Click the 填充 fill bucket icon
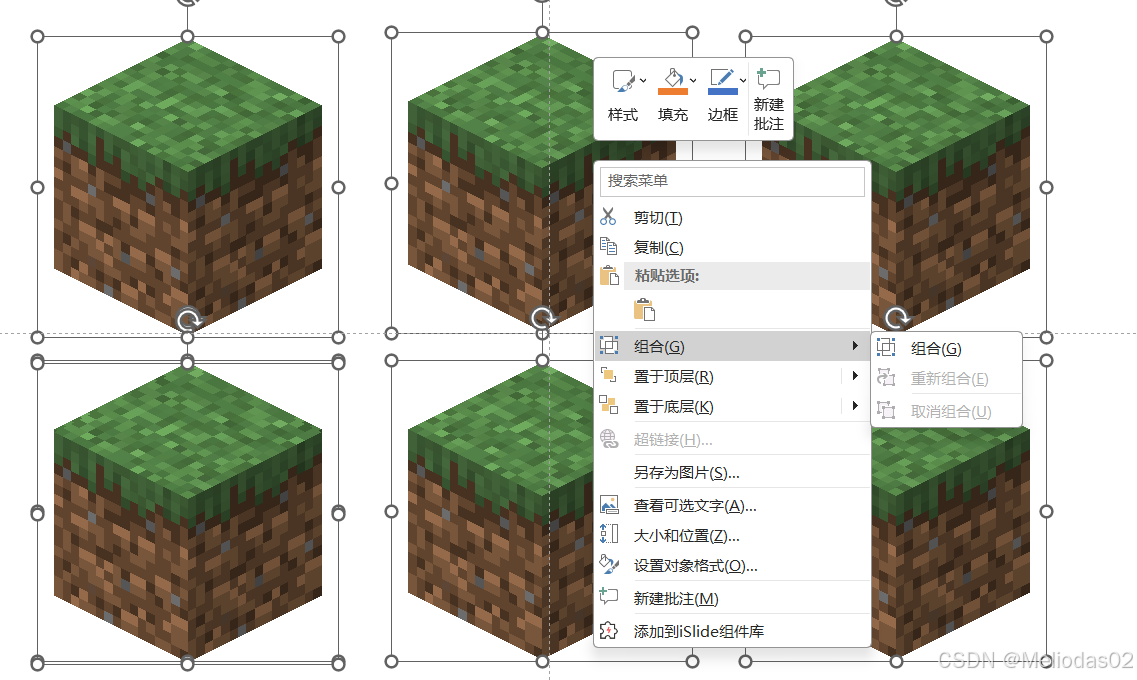 point(672,77)
